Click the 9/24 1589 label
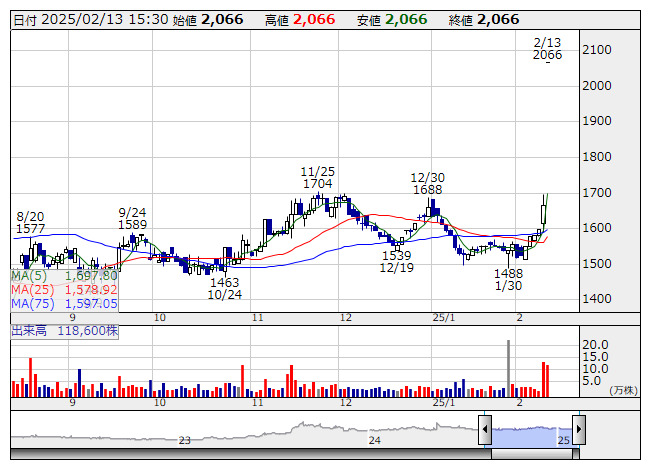The image size is (653, 470). [x=132, y=219]
